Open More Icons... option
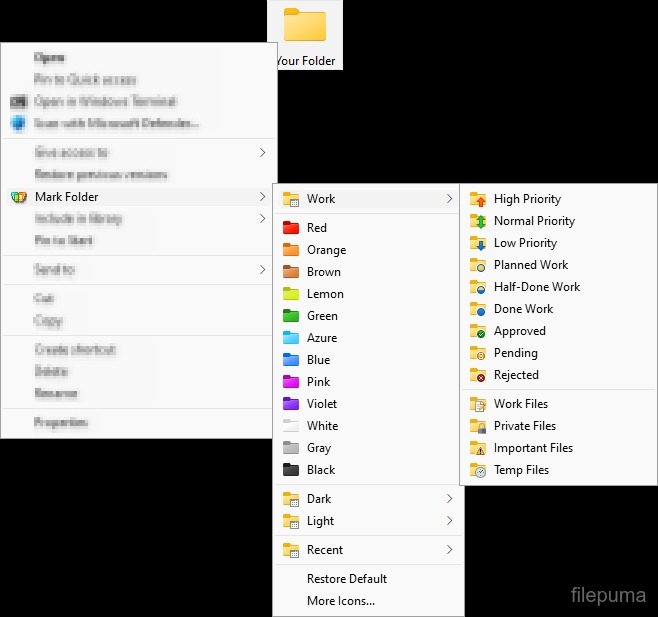Screen dimensions: 658x617 coord(340,601)
